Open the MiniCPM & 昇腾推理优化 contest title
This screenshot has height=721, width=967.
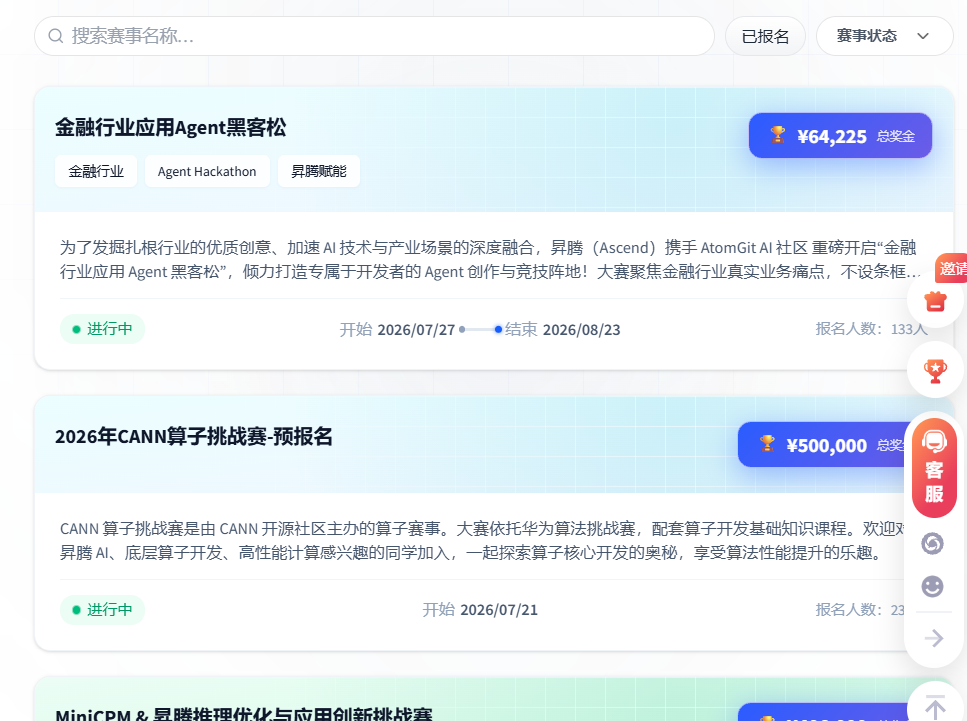pos(244,714)
